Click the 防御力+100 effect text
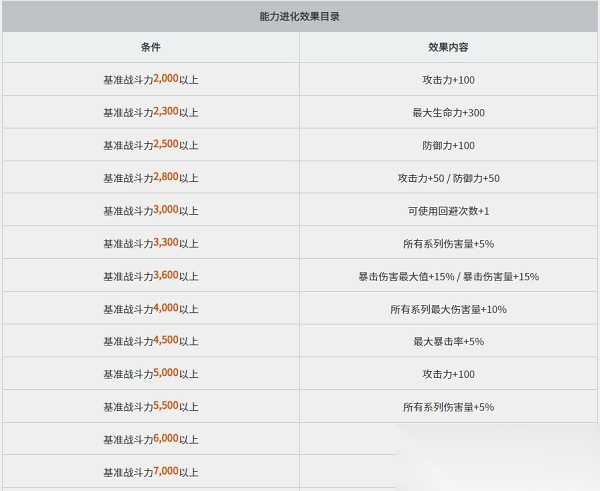 (x=448, y=145)
